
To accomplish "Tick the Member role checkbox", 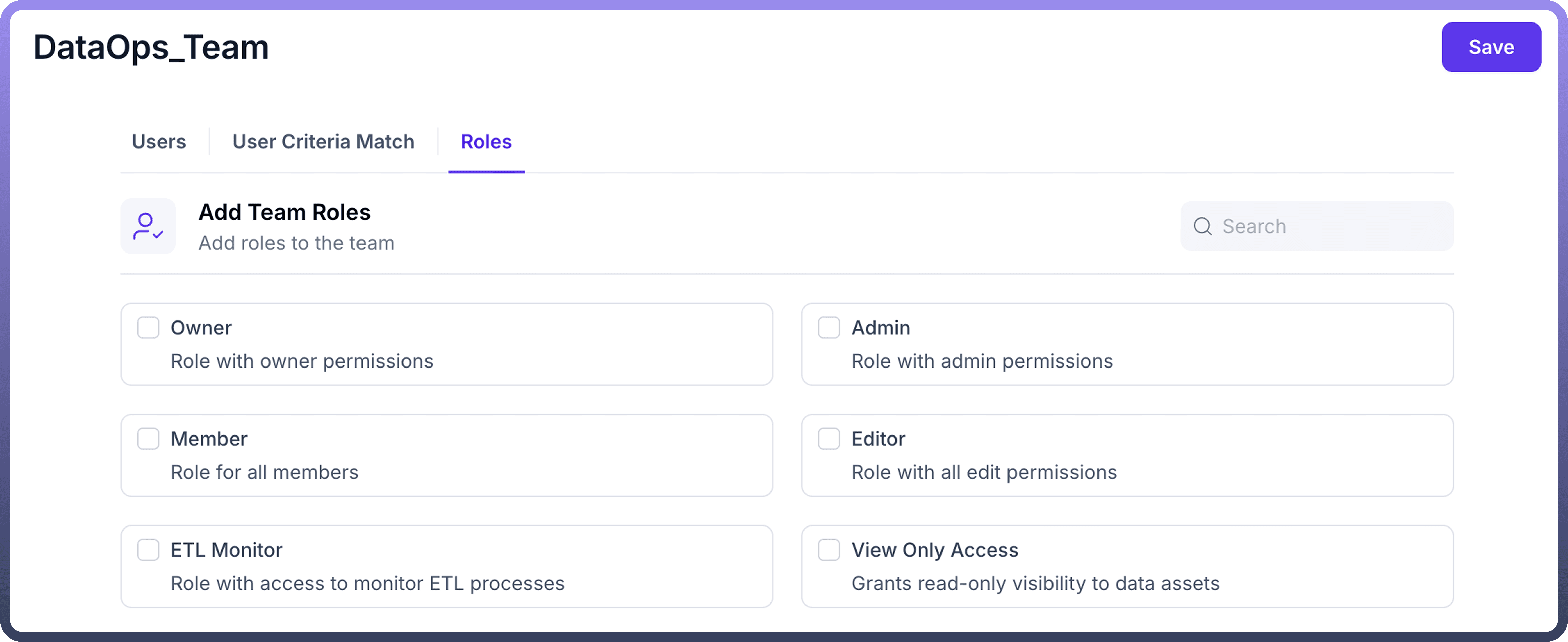I will pos(148,439).
